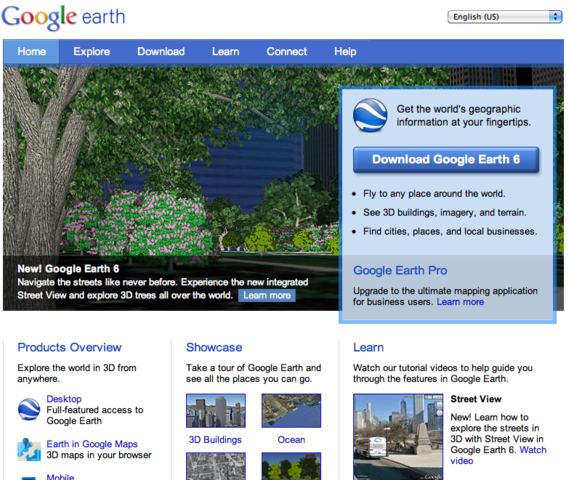
Task: Select the Home navigation tab
Action: coord(32,52)
